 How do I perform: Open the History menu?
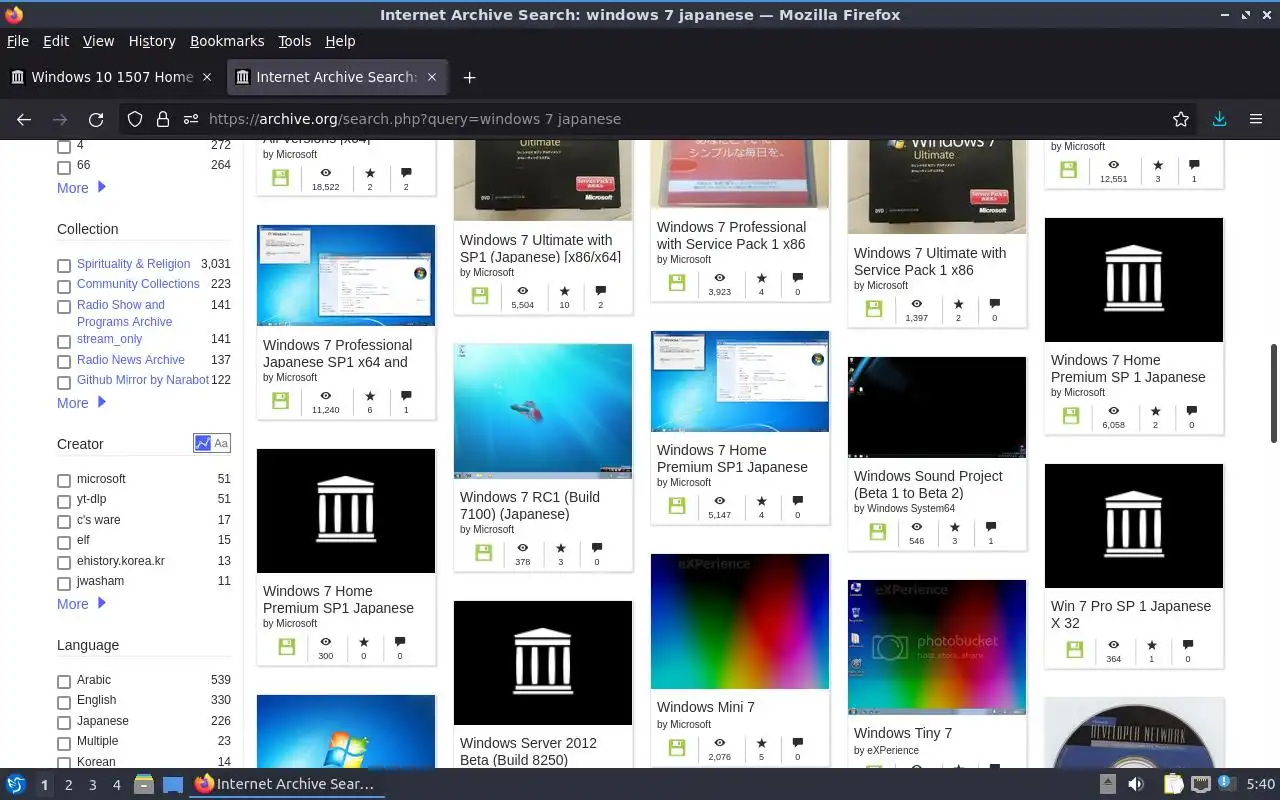pos(152,41)
